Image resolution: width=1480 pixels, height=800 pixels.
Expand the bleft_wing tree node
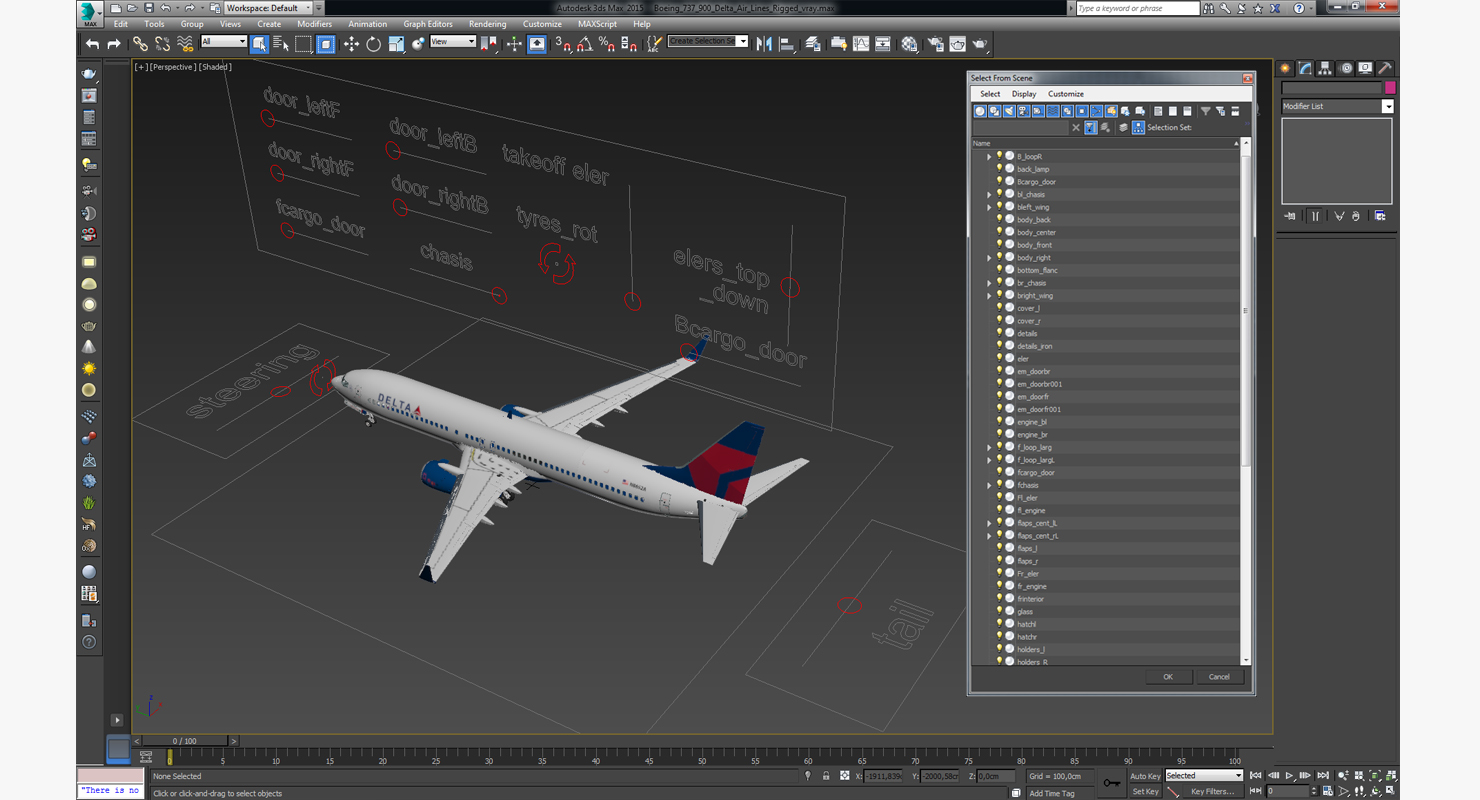989,207
